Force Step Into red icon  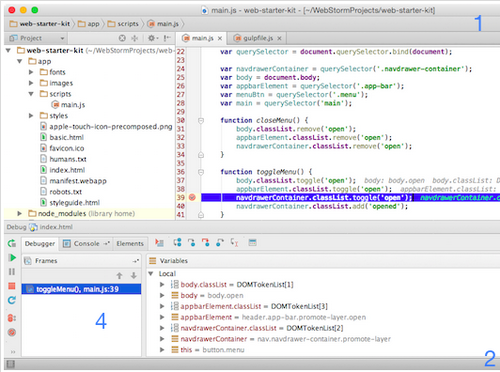(205, 243)
